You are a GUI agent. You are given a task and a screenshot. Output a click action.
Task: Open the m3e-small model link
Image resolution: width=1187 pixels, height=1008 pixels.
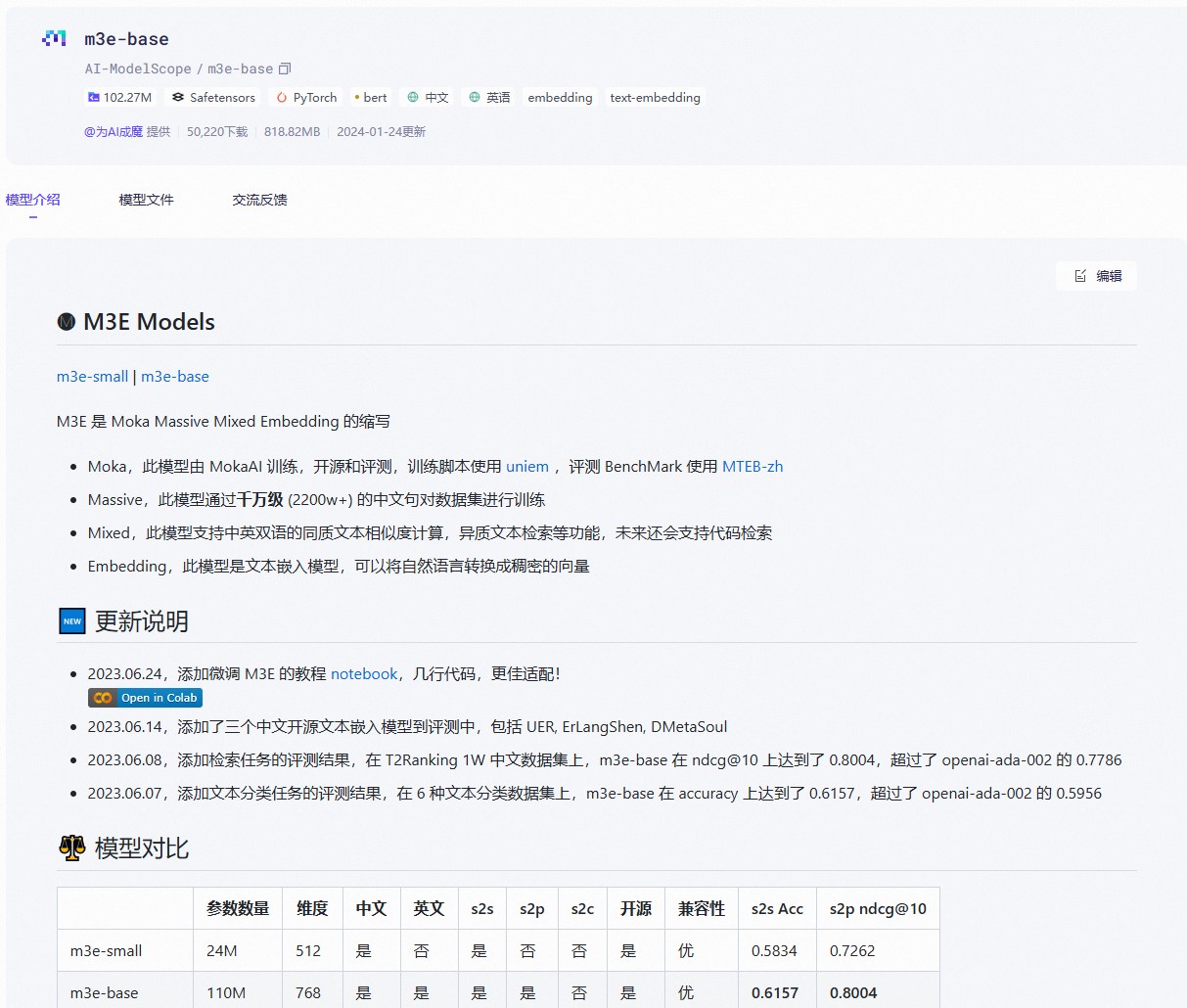tap(92, 377)
